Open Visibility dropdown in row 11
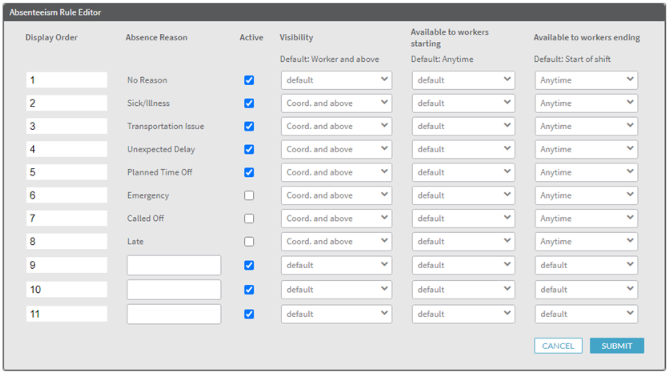This screenshot has height=373, width=669. pos(336,314)
